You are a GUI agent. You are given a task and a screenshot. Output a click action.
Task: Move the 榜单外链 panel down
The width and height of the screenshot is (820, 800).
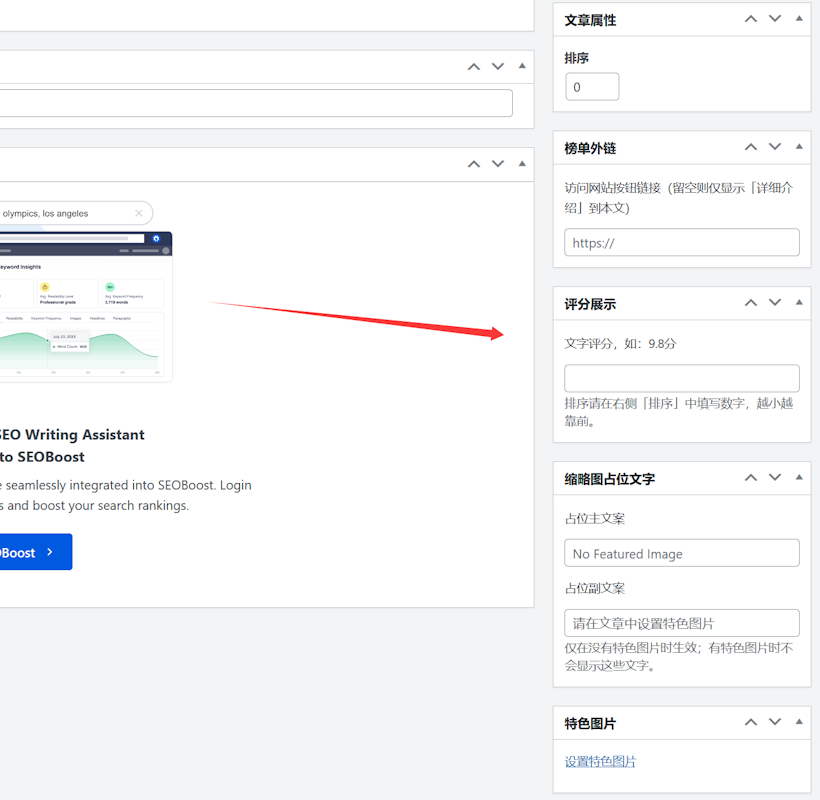(x=774, y=147)
